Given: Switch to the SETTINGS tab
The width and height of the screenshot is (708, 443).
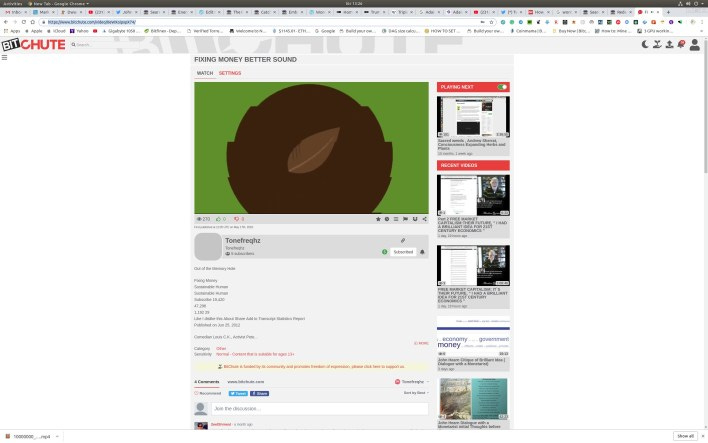Looking at the screenshot, I should point(230,73).
